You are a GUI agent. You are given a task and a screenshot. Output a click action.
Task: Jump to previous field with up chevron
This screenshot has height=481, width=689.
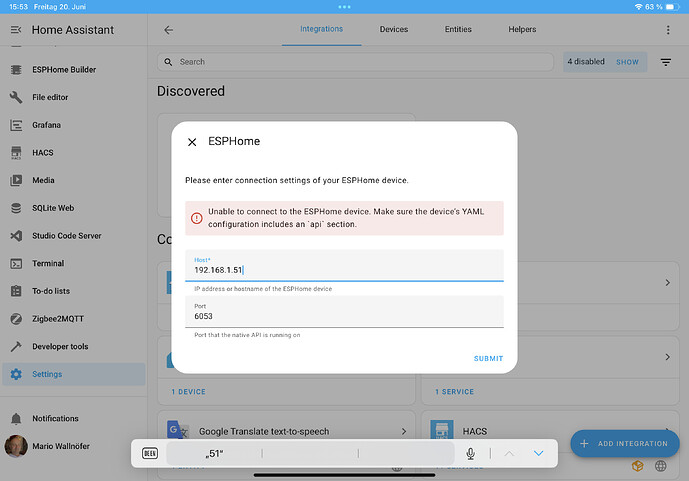(509, 453)
